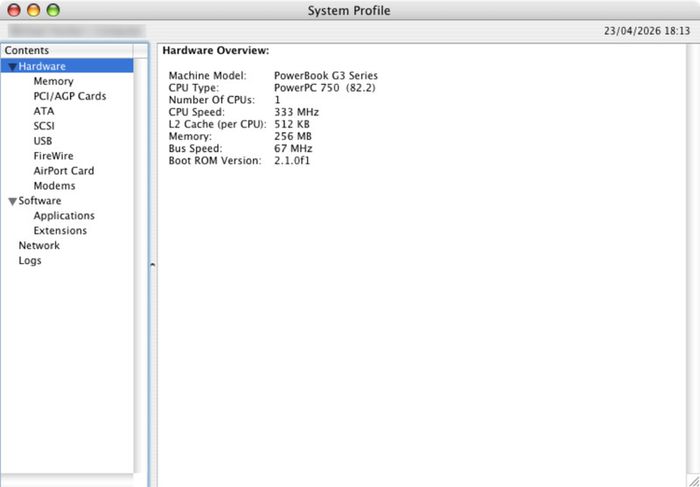
Task: Click the CPU Speed label
Action: (x=197, y=112)
